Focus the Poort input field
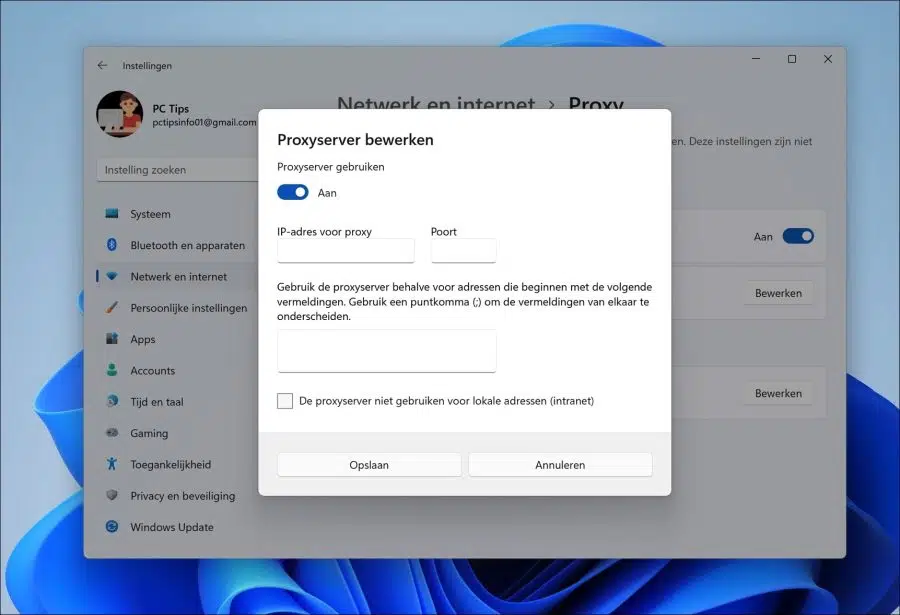 tap(464, 251)
